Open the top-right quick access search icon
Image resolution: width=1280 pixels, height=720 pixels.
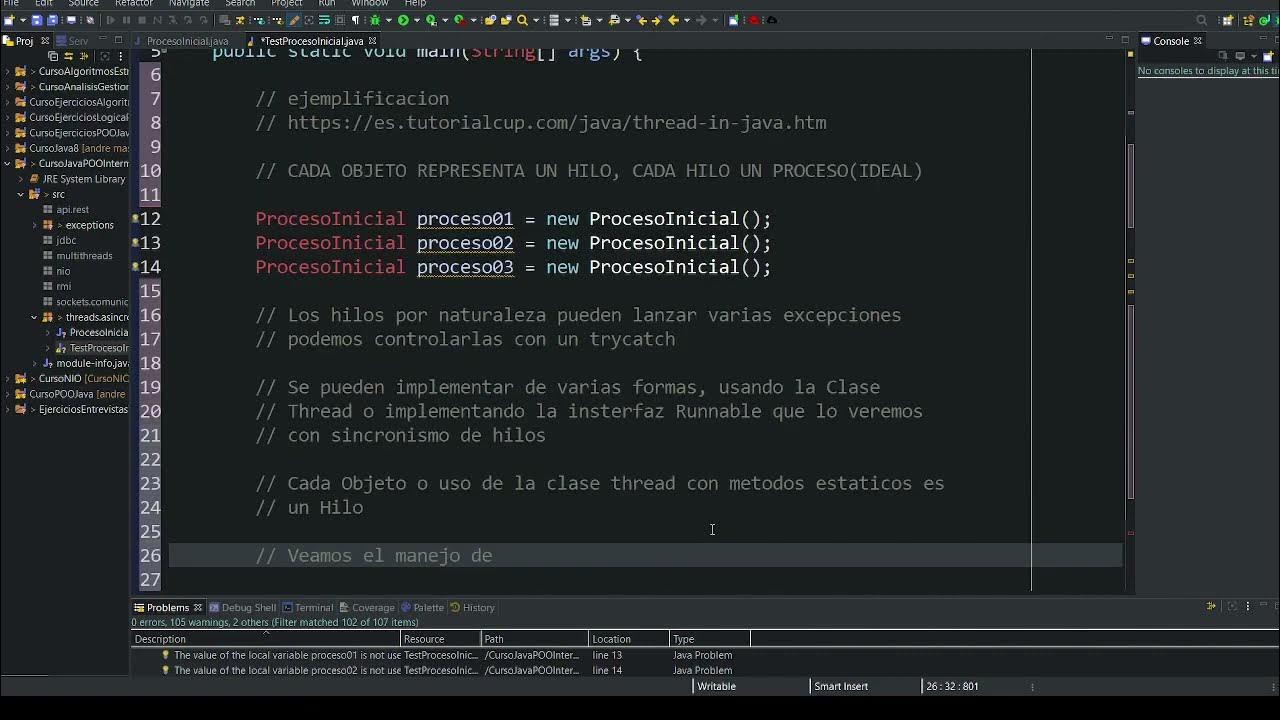click(1202, 20)
